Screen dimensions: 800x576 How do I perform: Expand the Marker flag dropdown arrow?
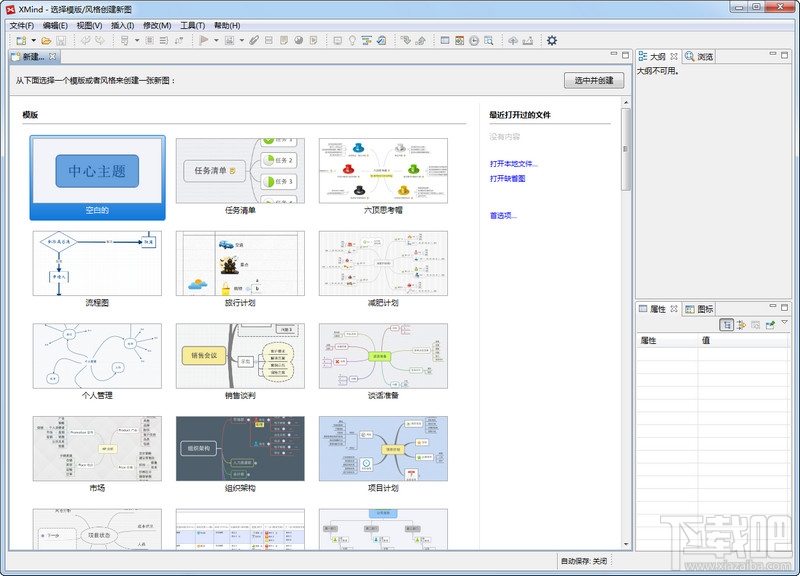pos(216,40)
